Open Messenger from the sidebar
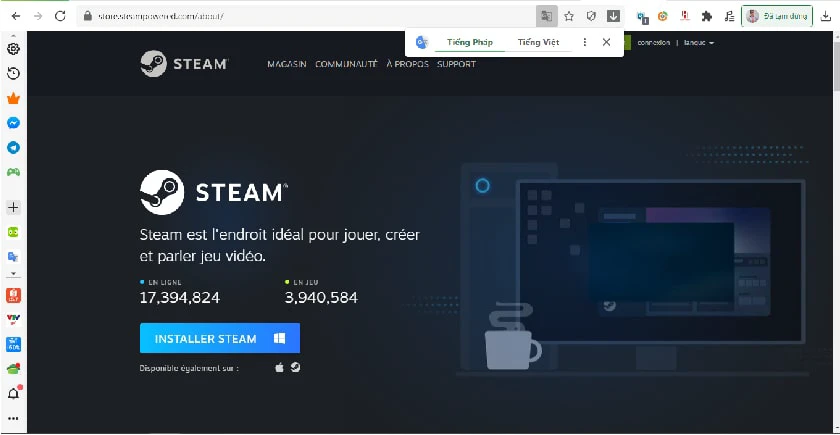The width and height of the screenshot is (840, 435). 13,123
